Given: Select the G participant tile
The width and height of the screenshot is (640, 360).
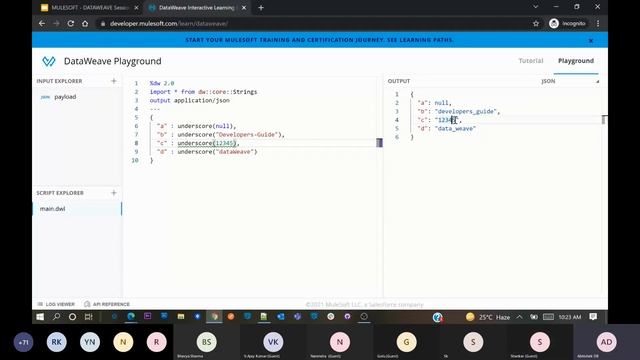Looking at the screenshot, I should 406,342.
